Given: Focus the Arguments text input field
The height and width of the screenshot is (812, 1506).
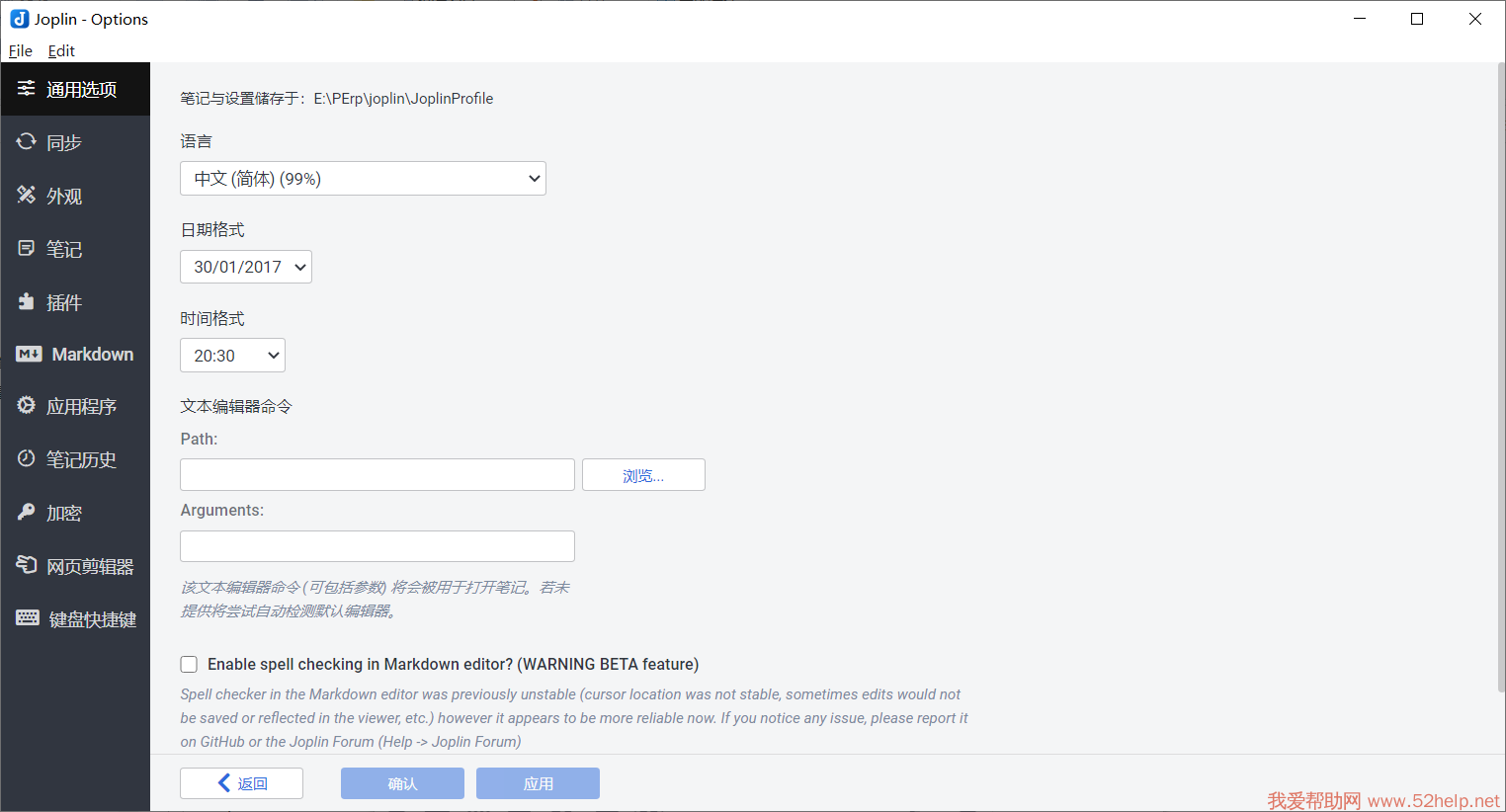Looking at the screenshot, I should point(377,546).
